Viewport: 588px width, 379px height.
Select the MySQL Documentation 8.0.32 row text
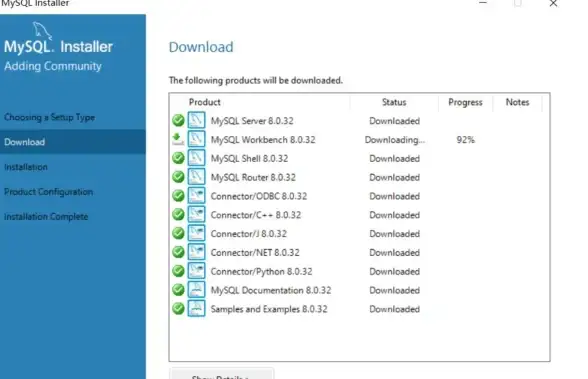pyautogui.click(x=271, y=290)
